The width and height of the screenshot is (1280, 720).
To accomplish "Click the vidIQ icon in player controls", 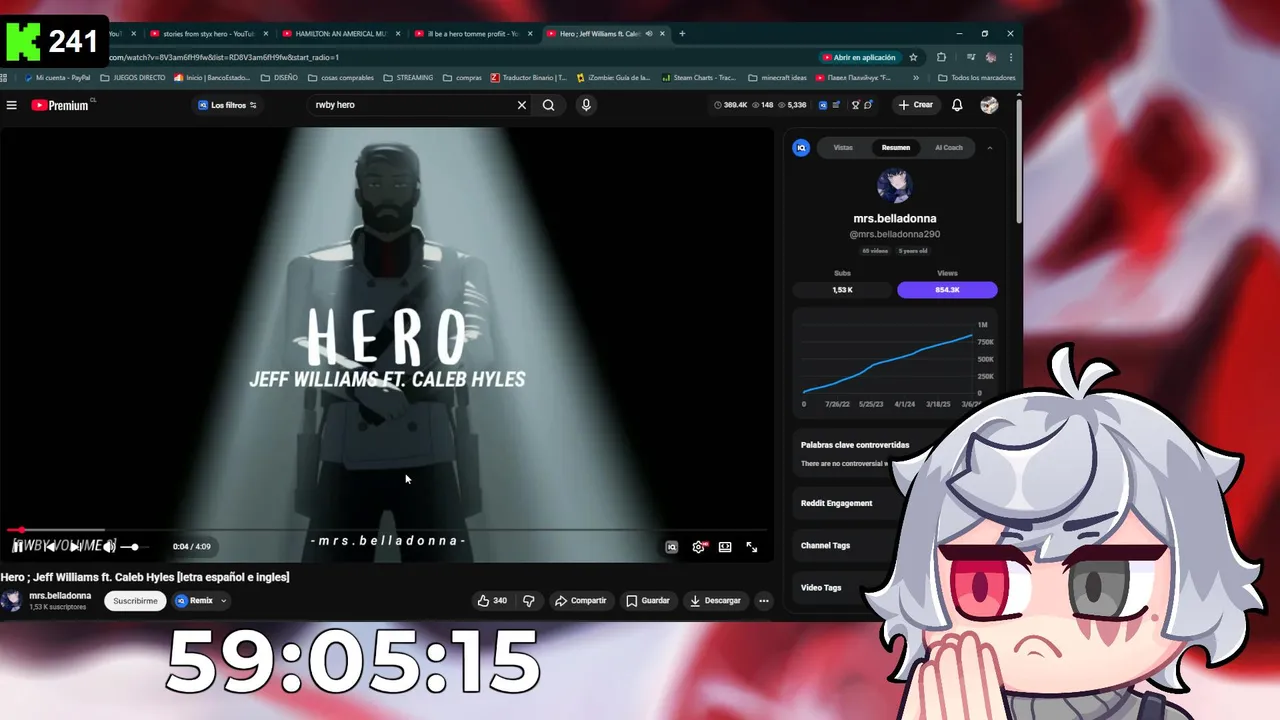I will coord(671,547).
